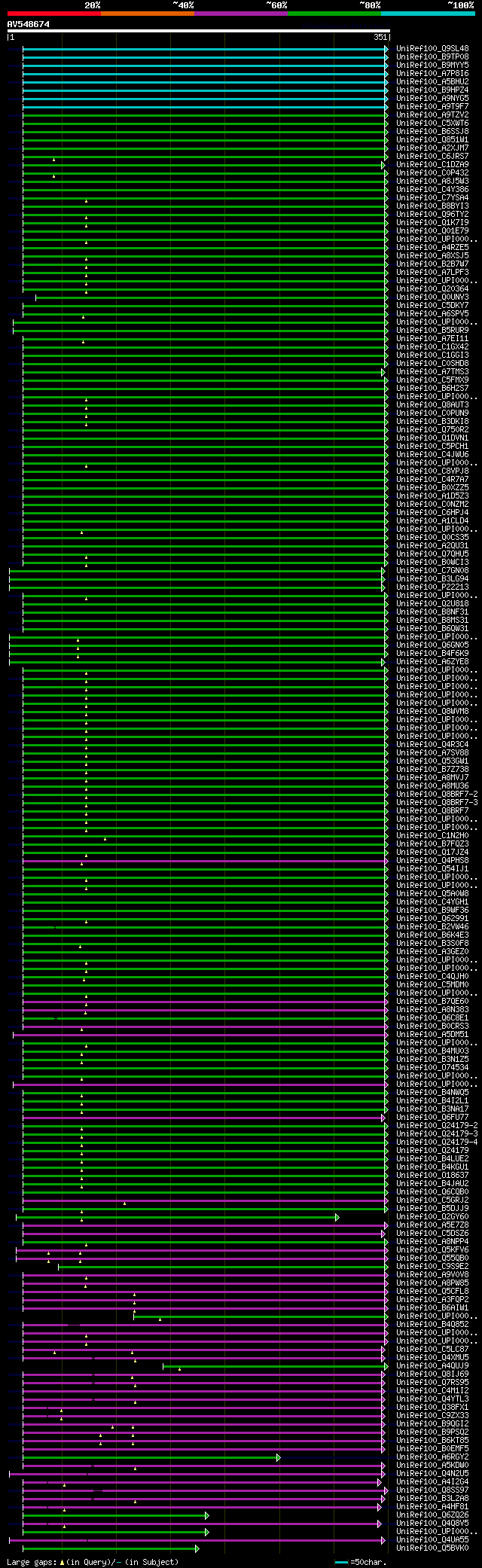Open hit UniRef100_A2XJM7
482x1568 pixels.
pos(432,148)
